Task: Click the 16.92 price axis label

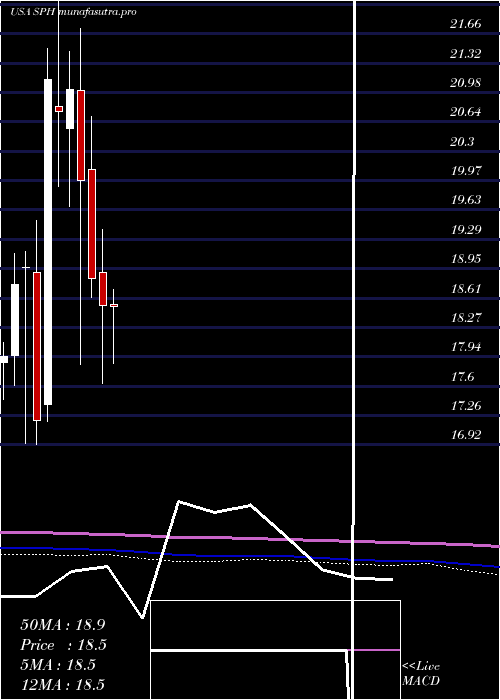Action: (x=466, y=434)
